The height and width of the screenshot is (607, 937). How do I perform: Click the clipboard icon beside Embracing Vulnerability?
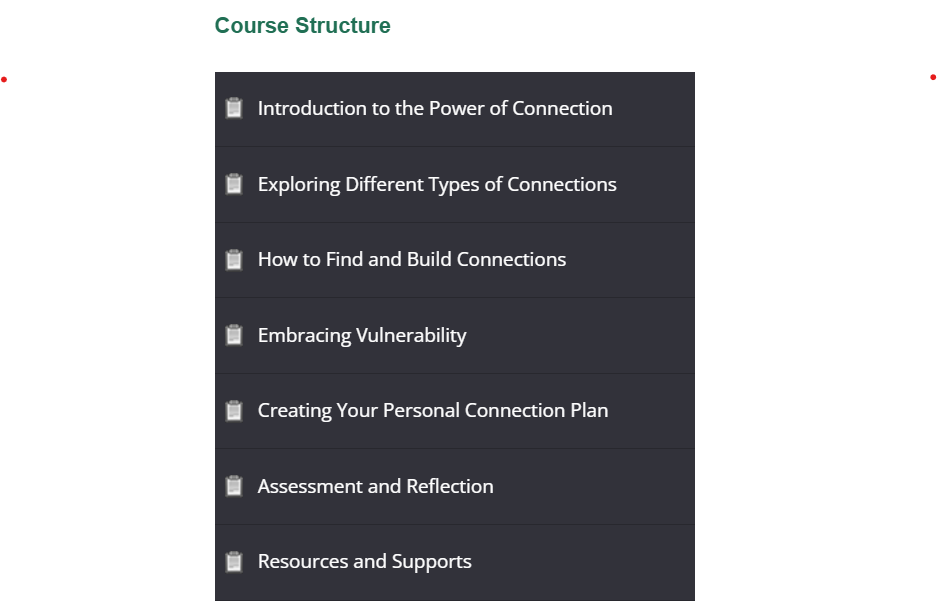234,335
